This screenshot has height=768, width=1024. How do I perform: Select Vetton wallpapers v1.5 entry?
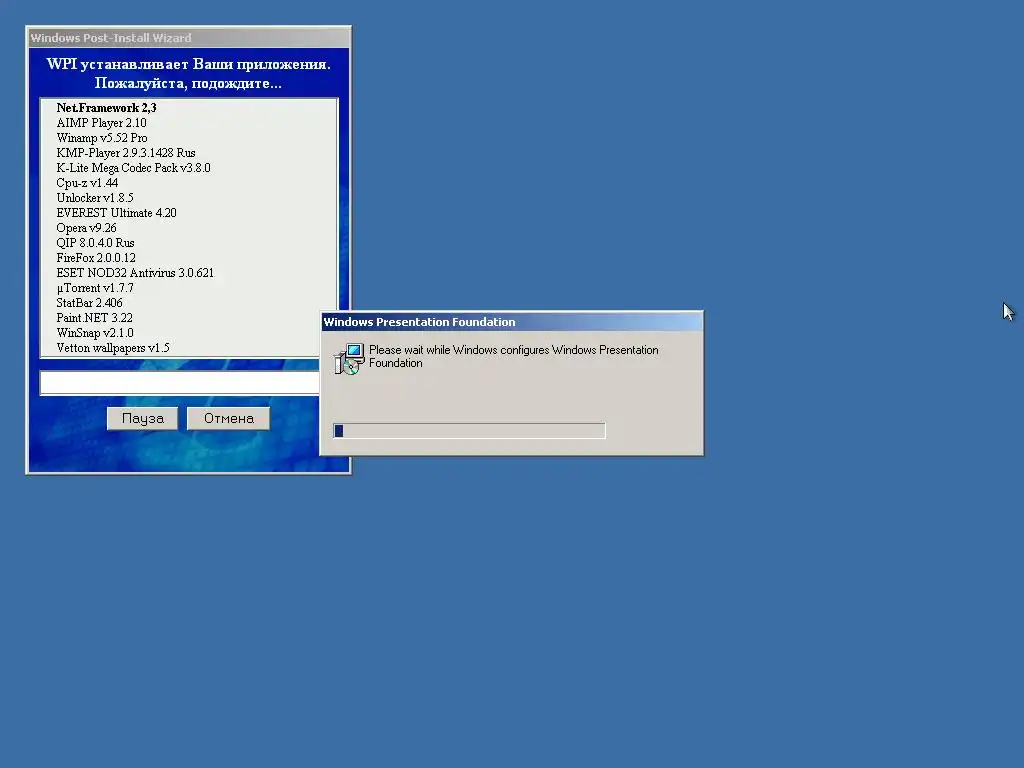click(113, 348)
